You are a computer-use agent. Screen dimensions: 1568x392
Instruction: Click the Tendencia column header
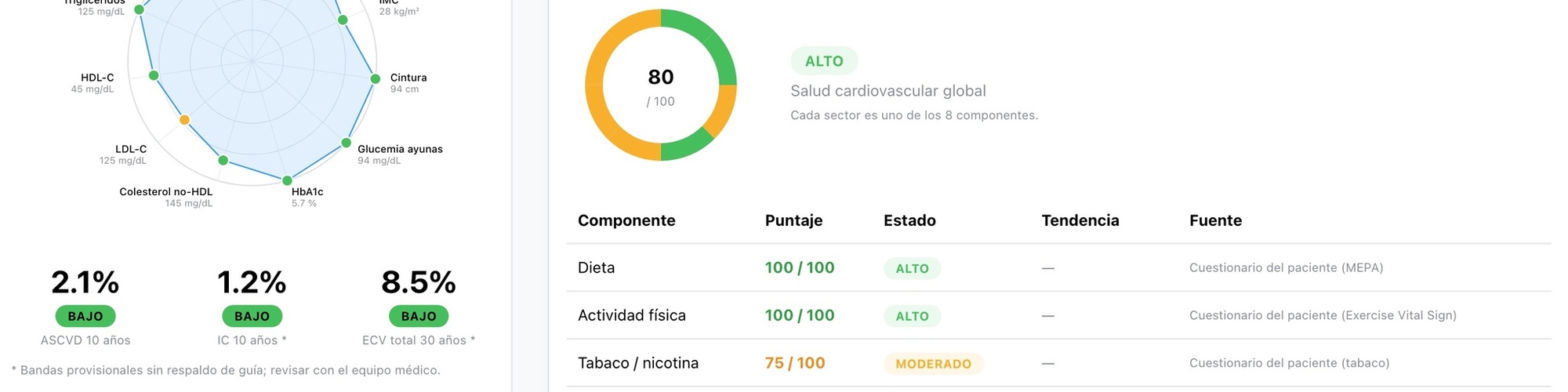(x=1080, y=220)
